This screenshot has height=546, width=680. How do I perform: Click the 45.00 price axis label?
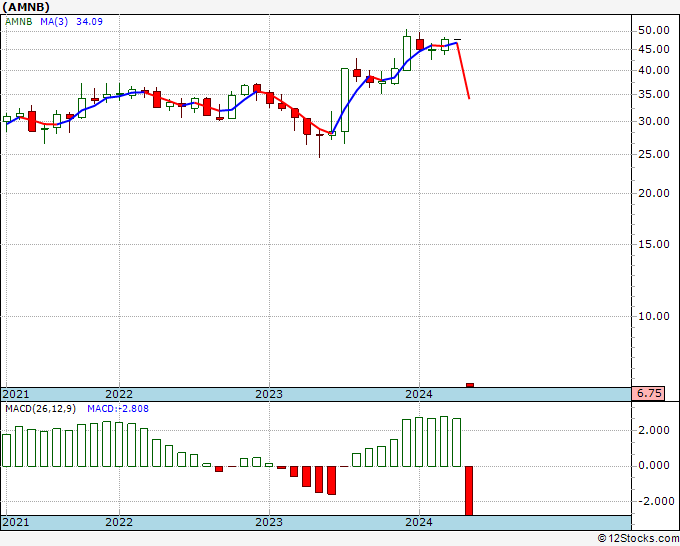tap(654, 49)
